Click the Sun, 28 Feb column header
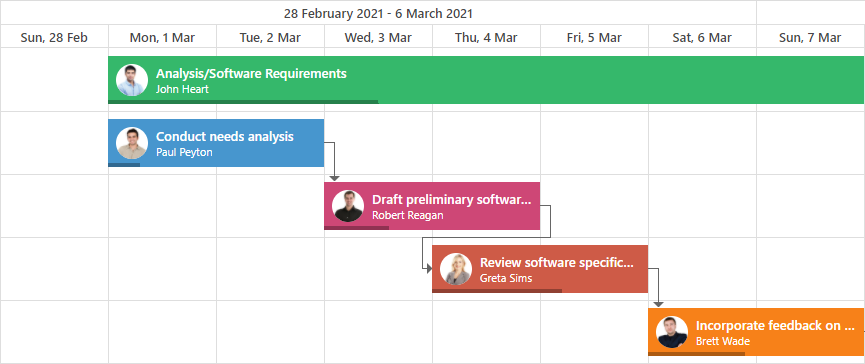865x364 pixels. click(54, 38)
